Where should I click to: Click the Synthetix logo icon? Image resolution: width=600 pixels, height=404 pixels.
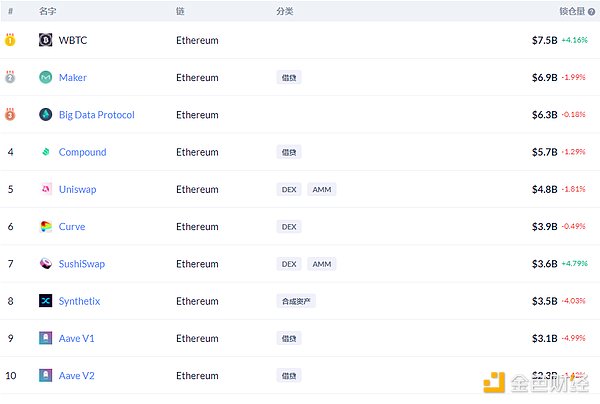coord(45,301)
